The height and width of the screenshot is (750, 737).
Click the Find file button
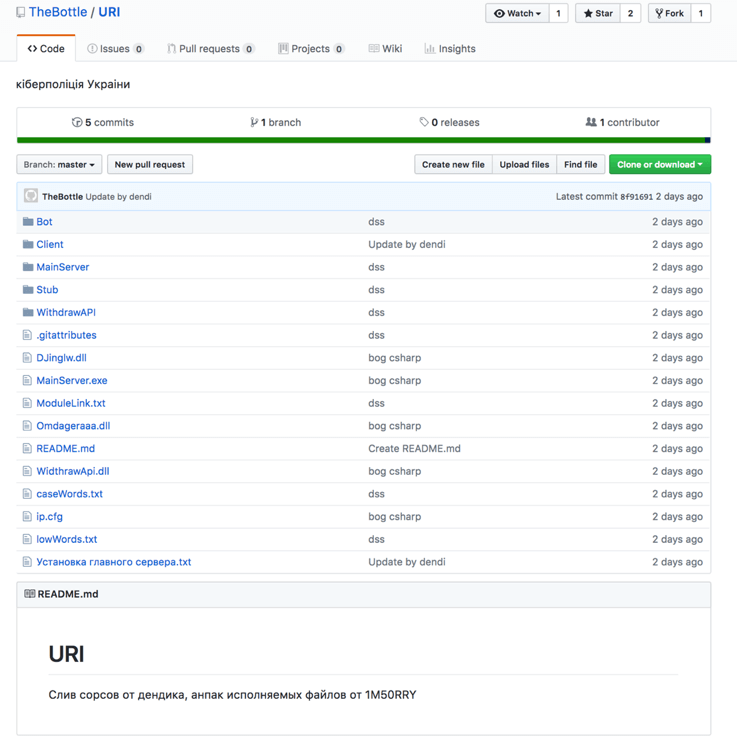click(x=581, y=165)
